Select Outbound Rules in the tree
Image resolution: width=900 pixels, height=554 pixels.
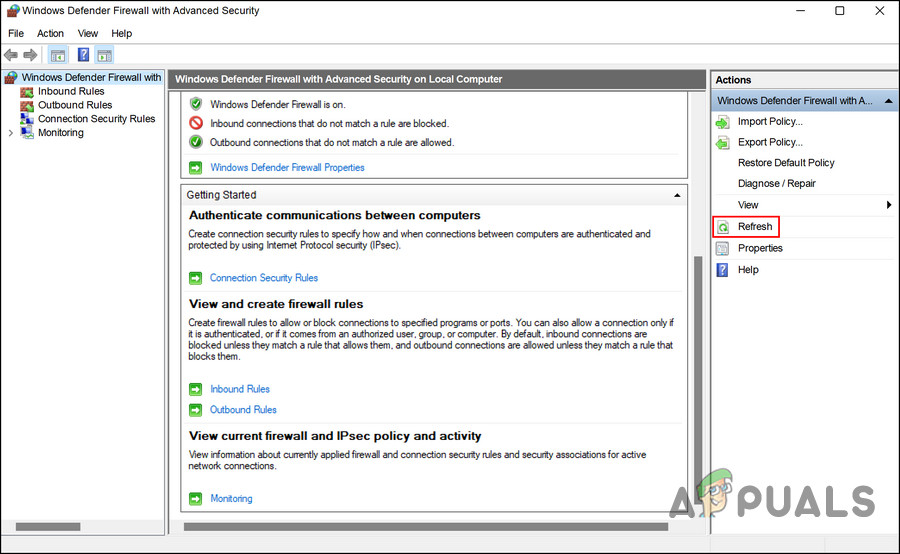(75, 106)
